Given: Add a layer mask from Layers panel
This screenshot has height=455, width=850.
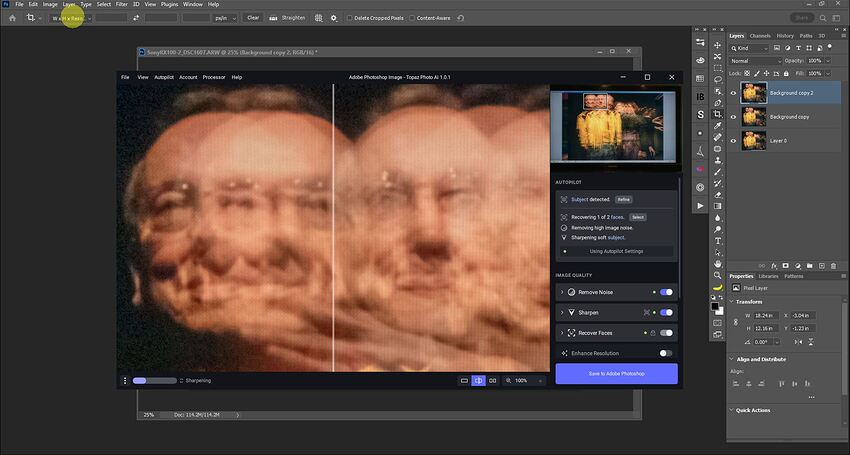Looking at the screenshot, I should 785,266.
